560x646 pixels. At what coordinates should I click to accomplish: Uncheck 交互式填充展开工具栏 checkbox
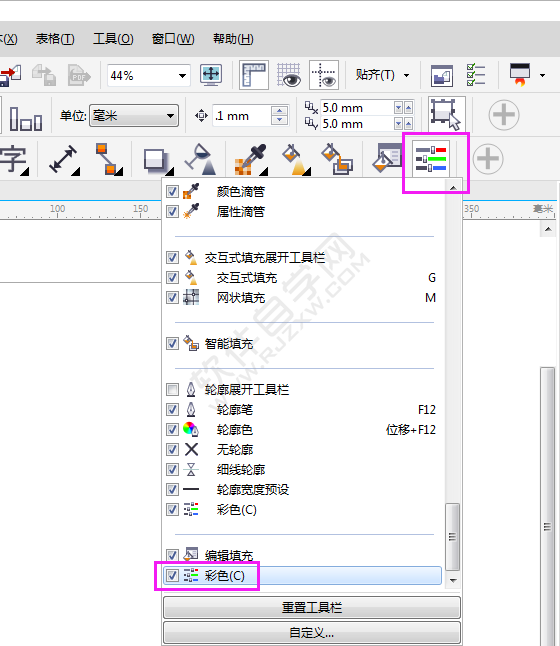(x=172, y=258)
